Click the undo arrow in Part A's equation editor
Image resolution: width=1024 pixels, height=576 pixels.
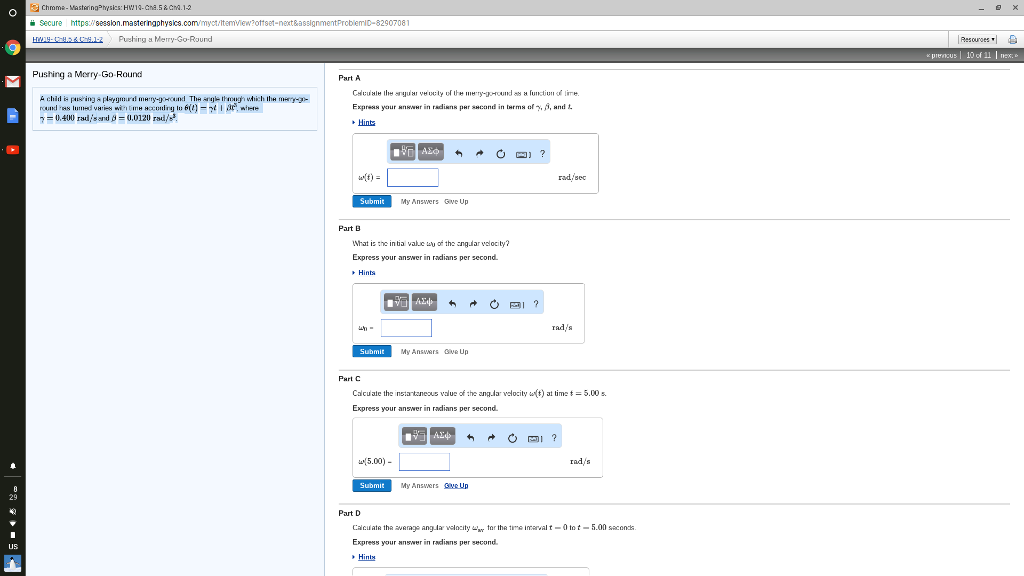click(459, 152)
